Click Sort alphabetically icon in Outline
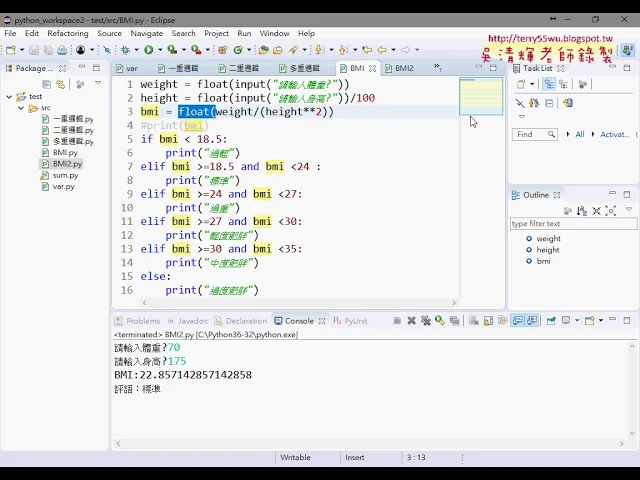The width and height of the screenshot is (640, 480). click(x=582, y=211)
